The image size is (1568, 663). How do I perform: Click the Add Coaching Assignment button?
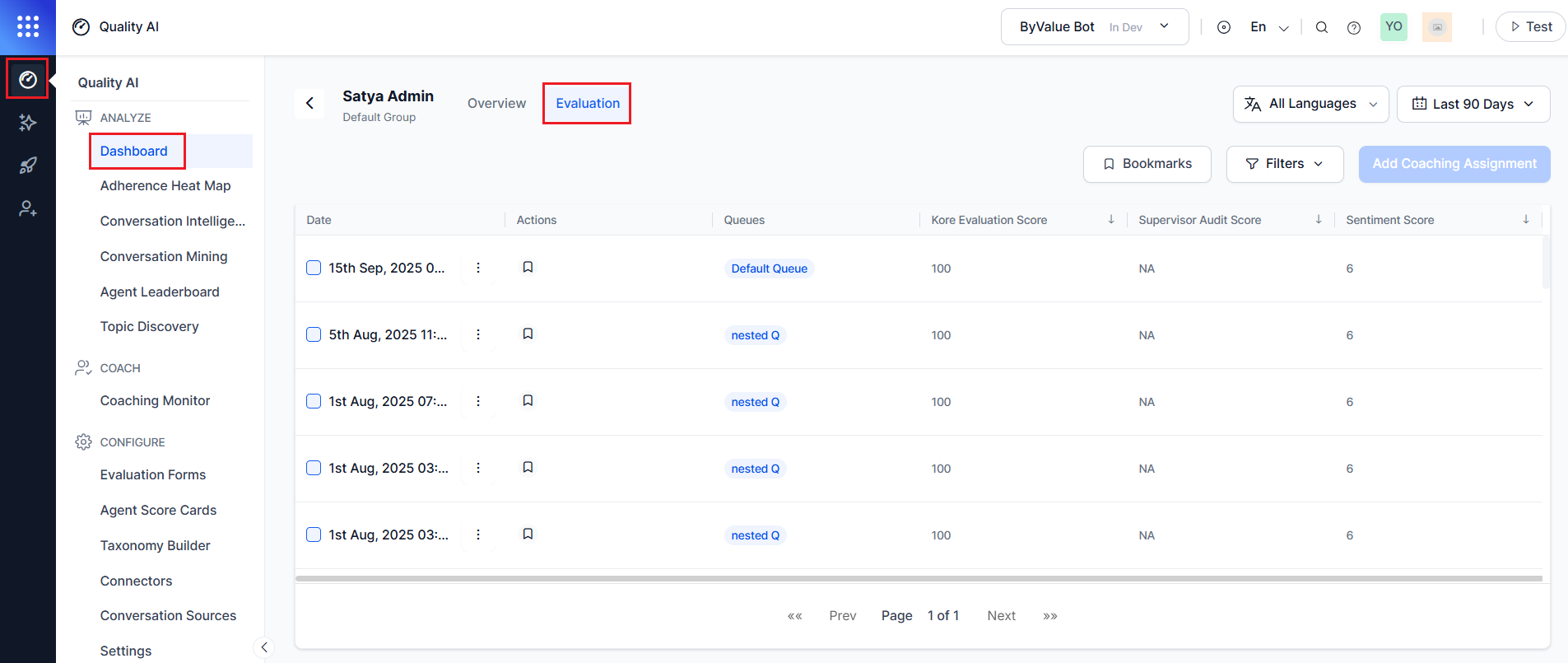tap(1454, 164)
